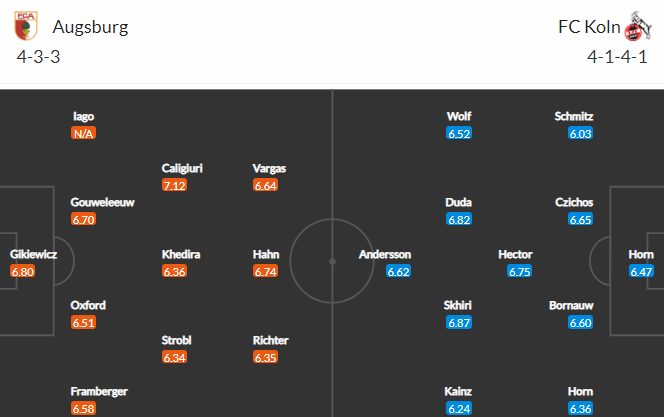The image size is (664, 417).
Task: Click Bornauw's 6.60 rating badge
Action: click(580, 323)
